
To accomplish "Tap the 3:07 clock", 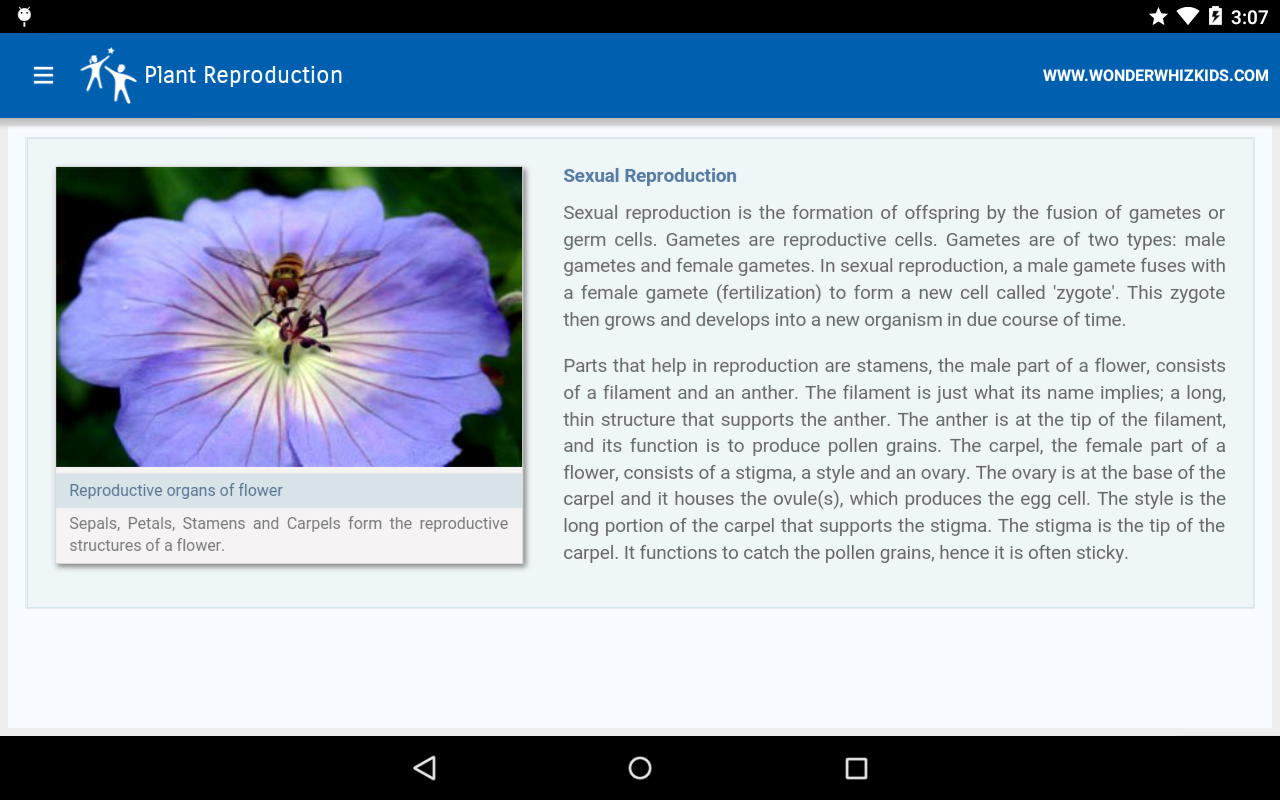I will (1250, 17).
